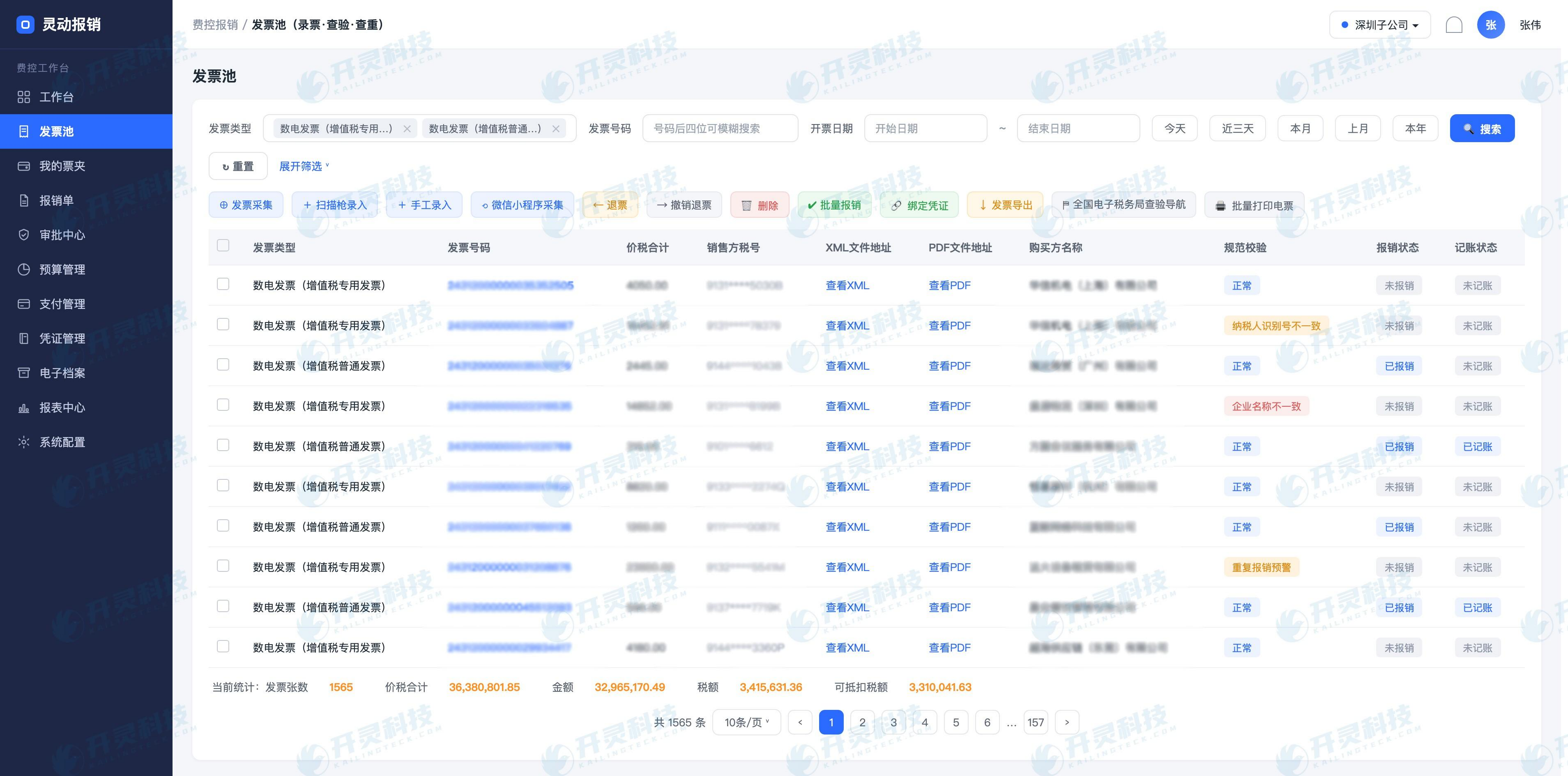This screenshot has width=1568, height=776.
Task: Open 我的票夹 in sidebar
Action: coord(86,166)
